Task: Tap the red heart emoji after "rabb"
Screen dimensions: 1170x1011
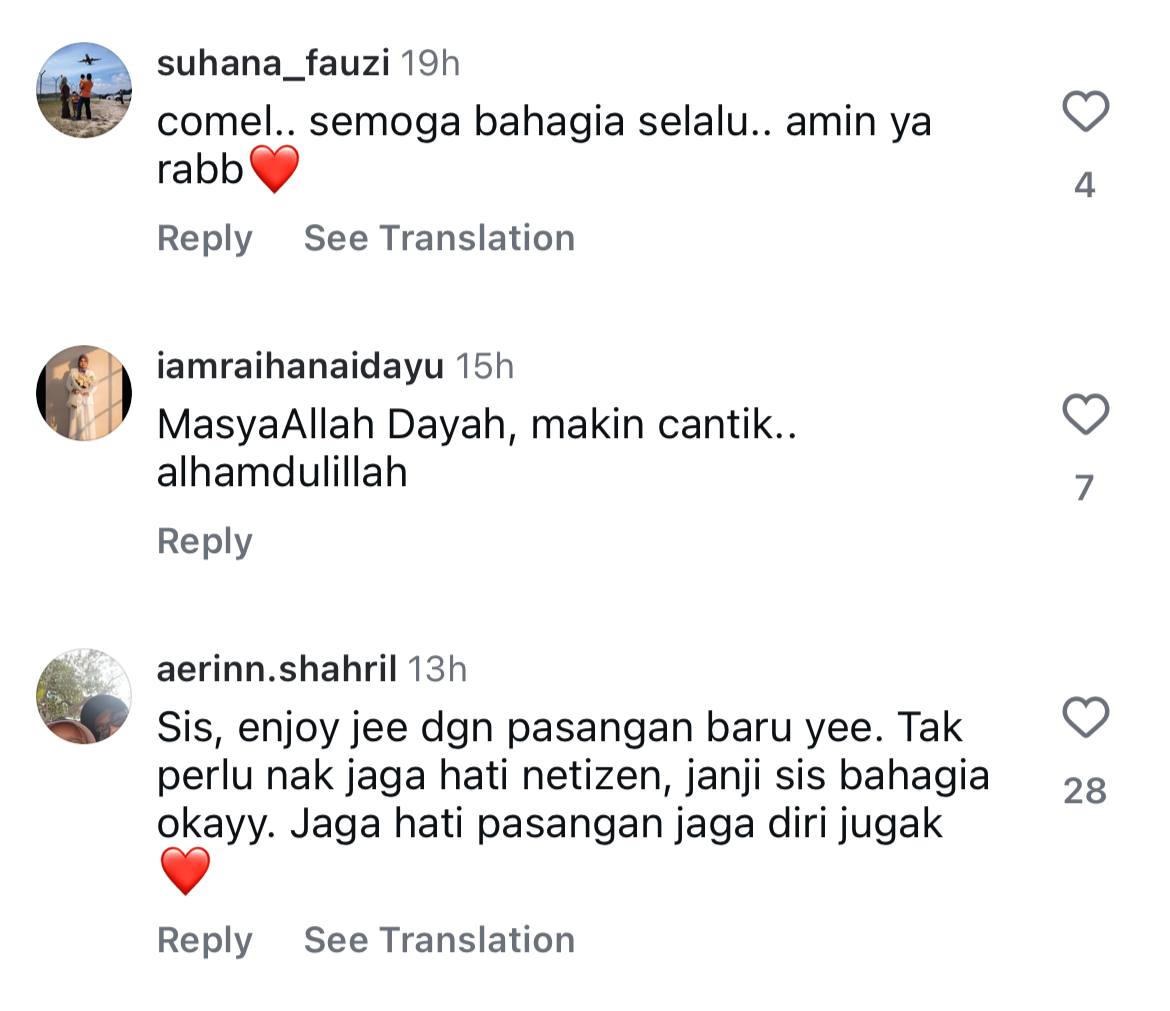Action: (274, 170)
